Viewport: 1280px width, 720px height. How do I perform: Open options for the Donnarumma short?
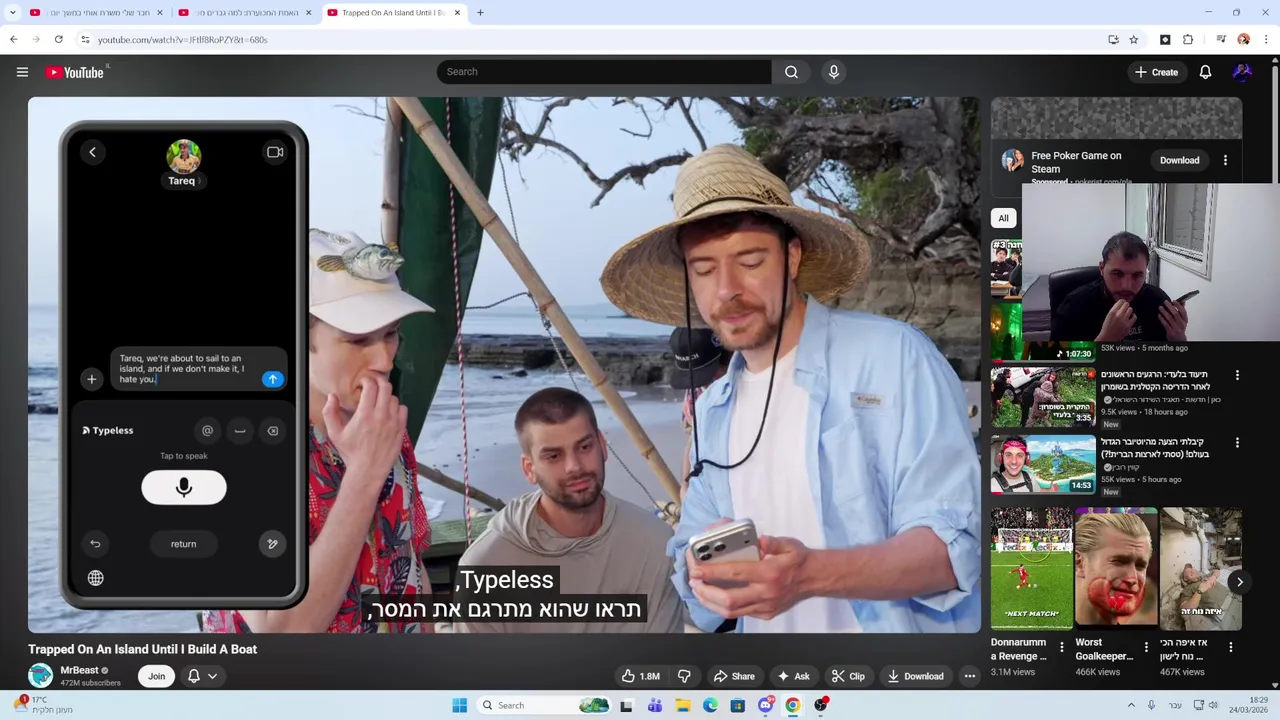[x=1062, y=648]
